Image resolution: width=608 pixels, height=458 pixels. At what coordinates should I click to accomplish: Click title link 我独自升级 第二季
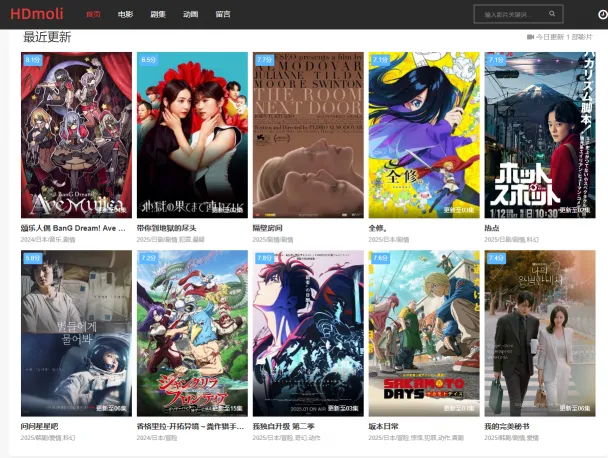pyautogui.click(x=283, y=426)
